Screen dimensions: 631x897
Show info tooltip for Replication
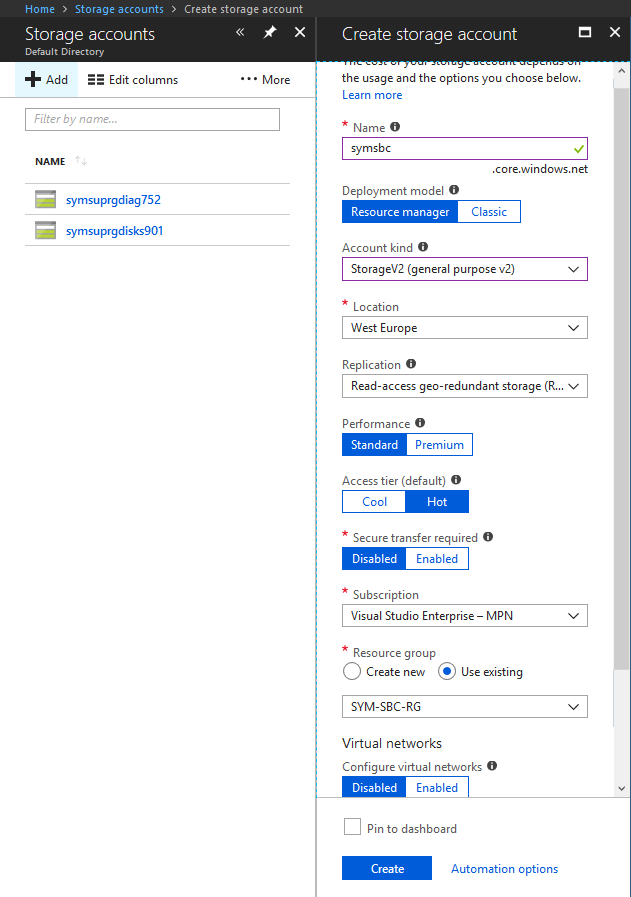411,364
